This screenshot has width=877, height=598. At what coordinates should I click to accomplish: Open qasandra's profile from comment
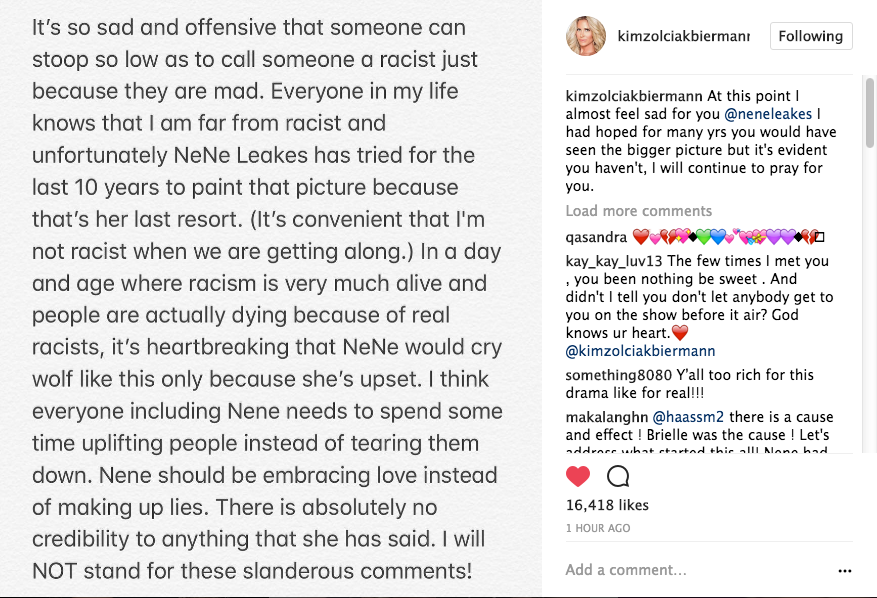tap(596, 238)
